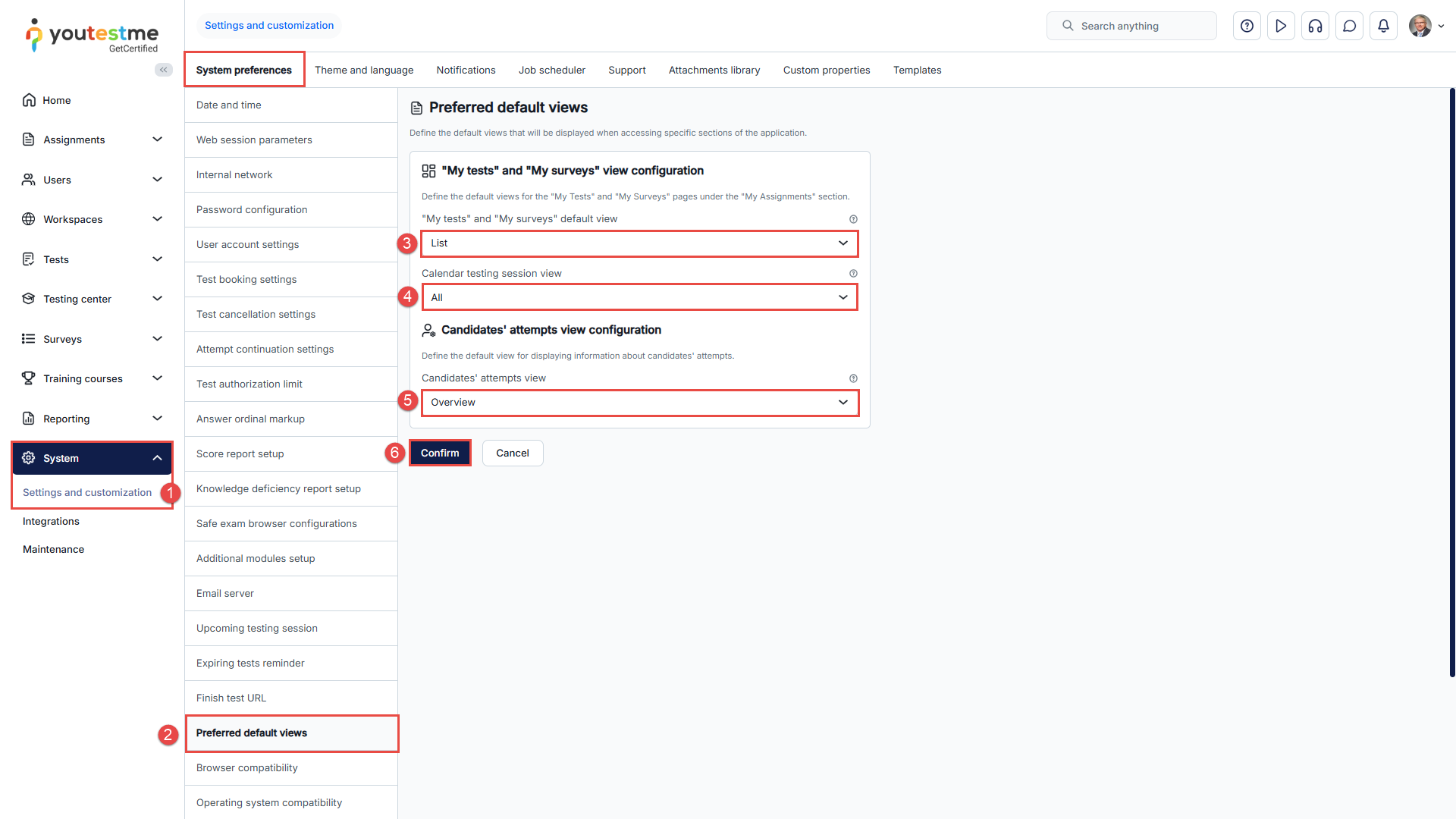Select Email server in settings list
The height and width of the screenshot is (819, 1456).
(225, 593)
